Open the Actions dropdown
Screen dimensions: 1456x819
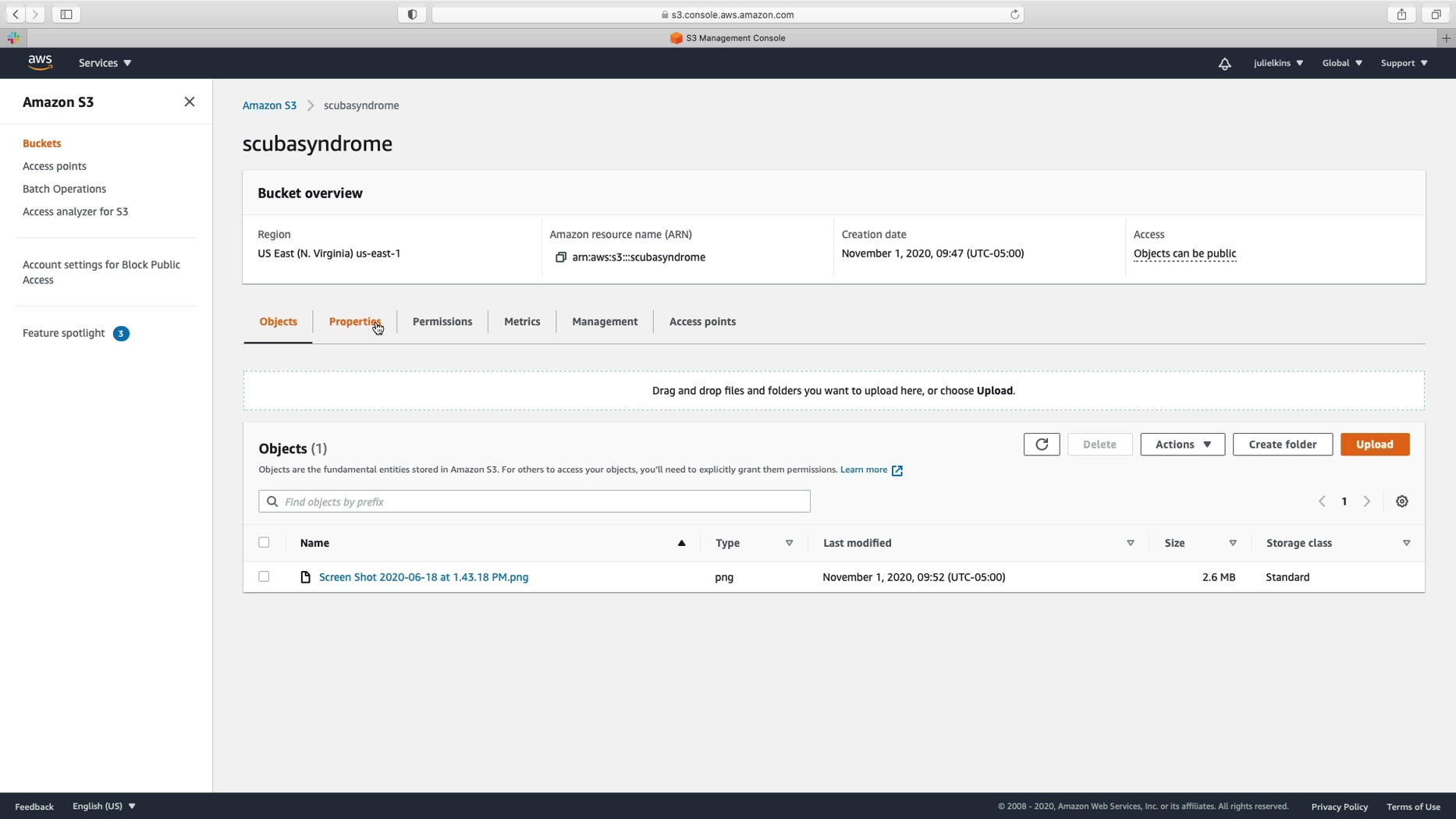(1182, 445)
